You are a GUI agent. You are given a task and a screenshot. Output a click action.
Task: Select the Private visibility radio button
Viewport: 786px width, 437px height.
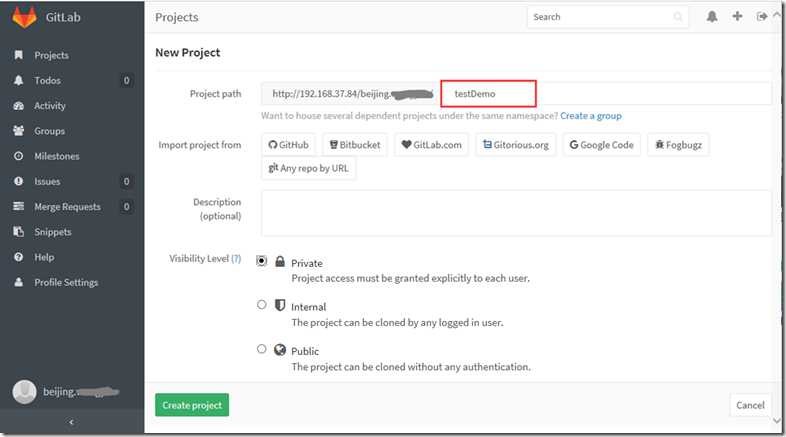point(262,261)
